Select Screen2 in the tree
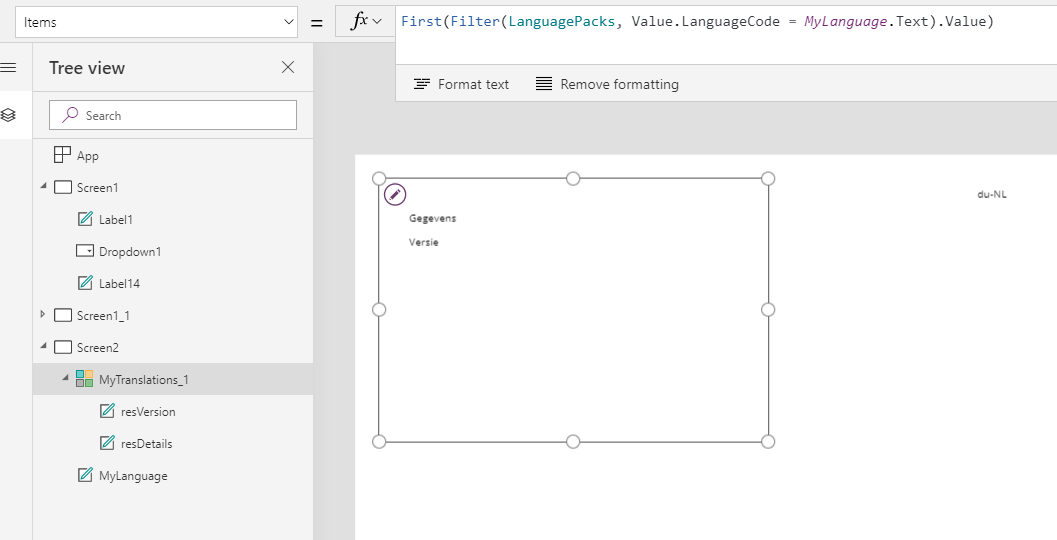 (x=98, y=348)
